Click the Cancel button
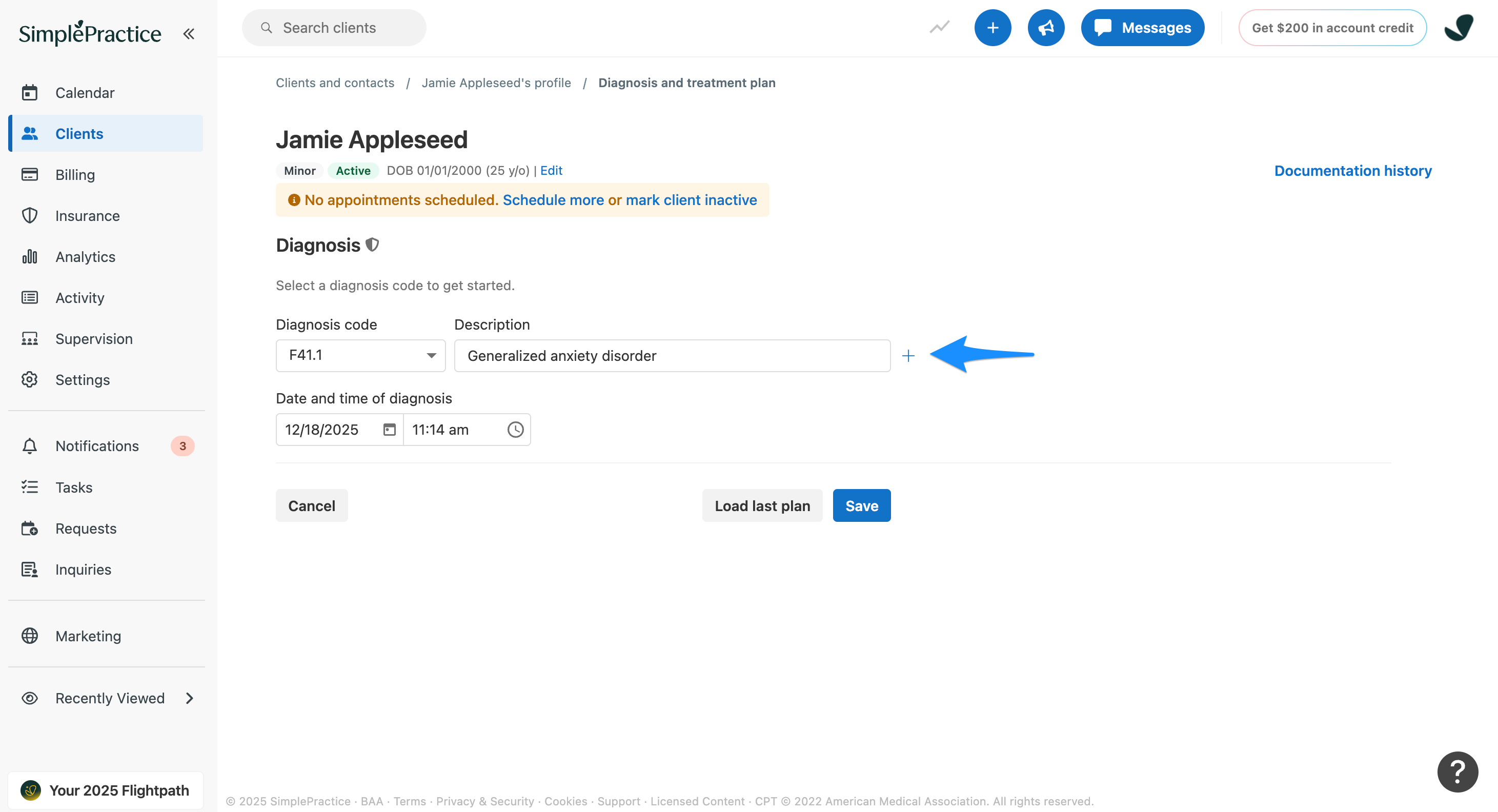 click(x=312, y=505)
